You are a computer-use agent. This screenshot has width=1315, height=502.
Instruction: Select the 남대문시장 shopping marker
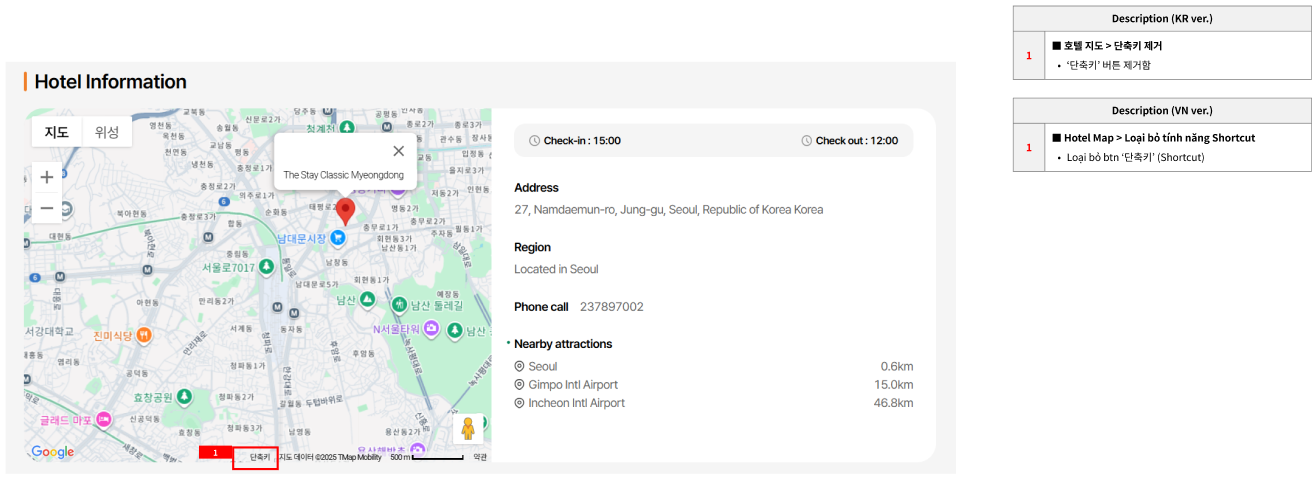click(x=338, y=238)
